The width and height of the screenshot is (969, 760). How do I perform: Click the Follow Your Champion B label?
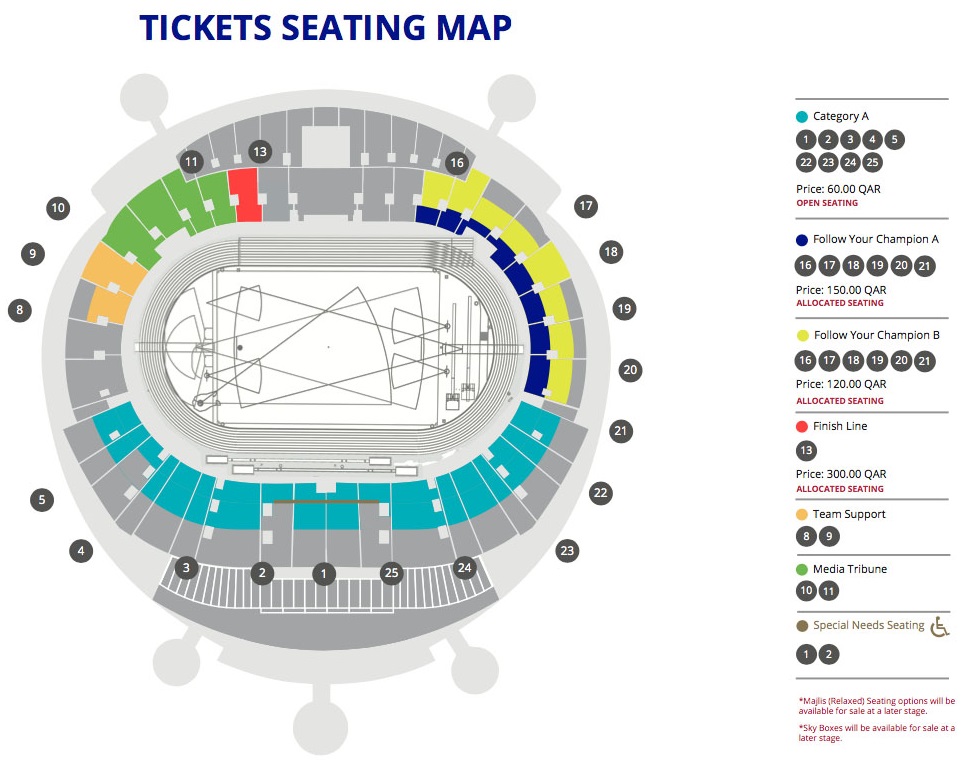click(x=877, y=336)
